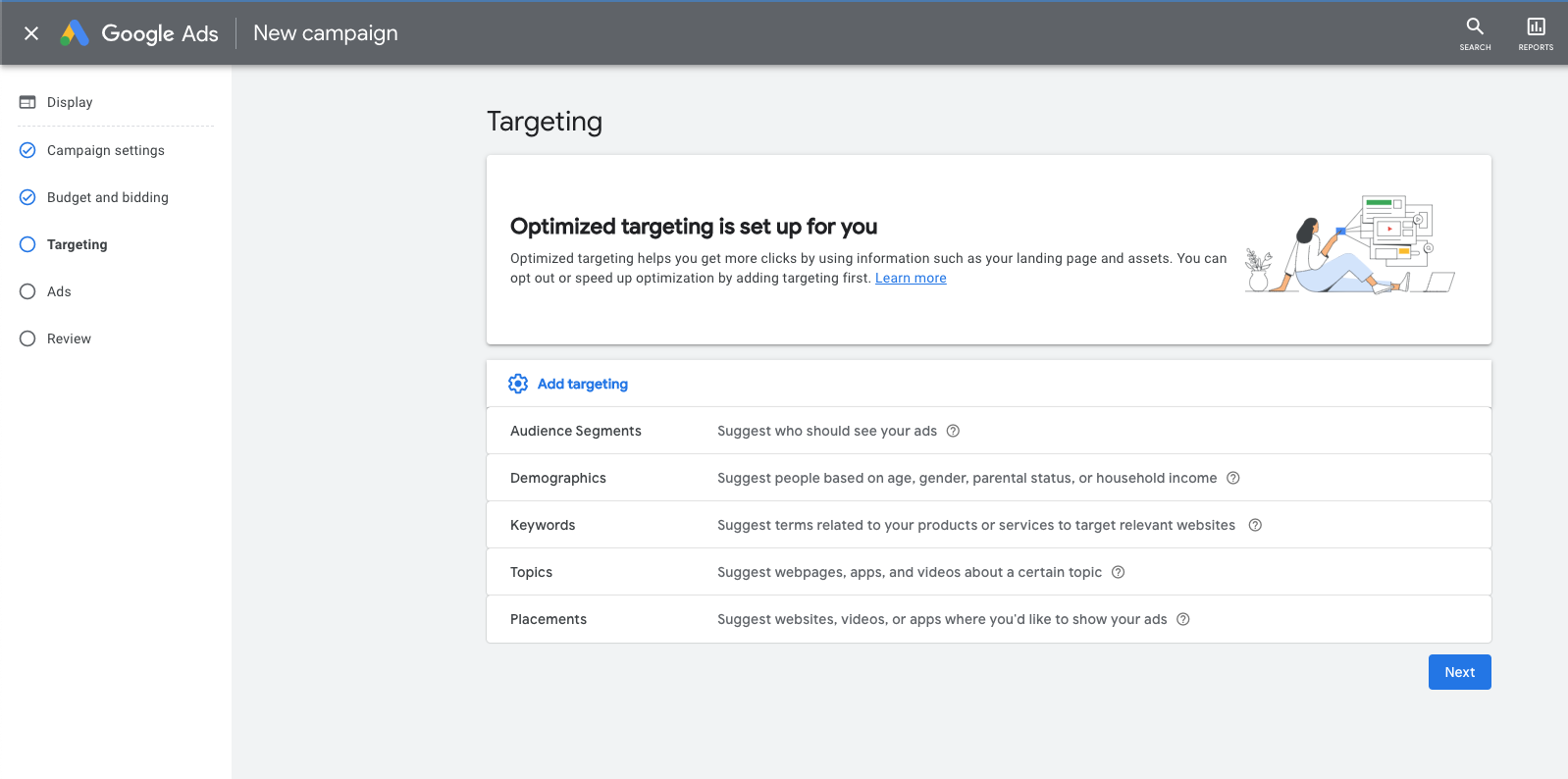This screenshot has width=1568, height=779.
Task: Select the Review step circle
Action: pos(27,338)
